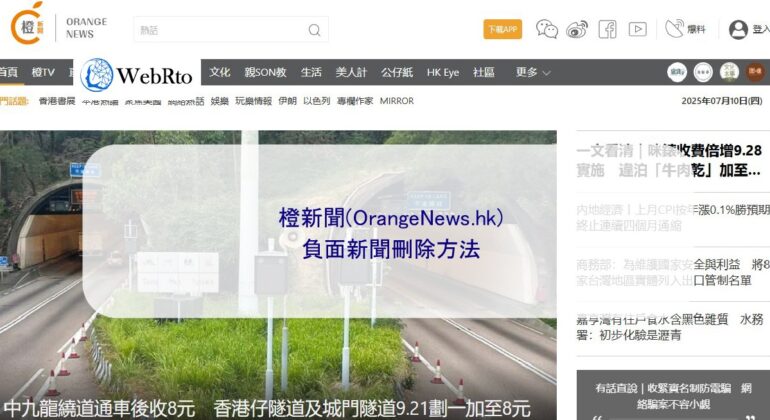Select the 娛樂 hot topic
This screenshot has height=420, width=770.
tap(220, 101)
